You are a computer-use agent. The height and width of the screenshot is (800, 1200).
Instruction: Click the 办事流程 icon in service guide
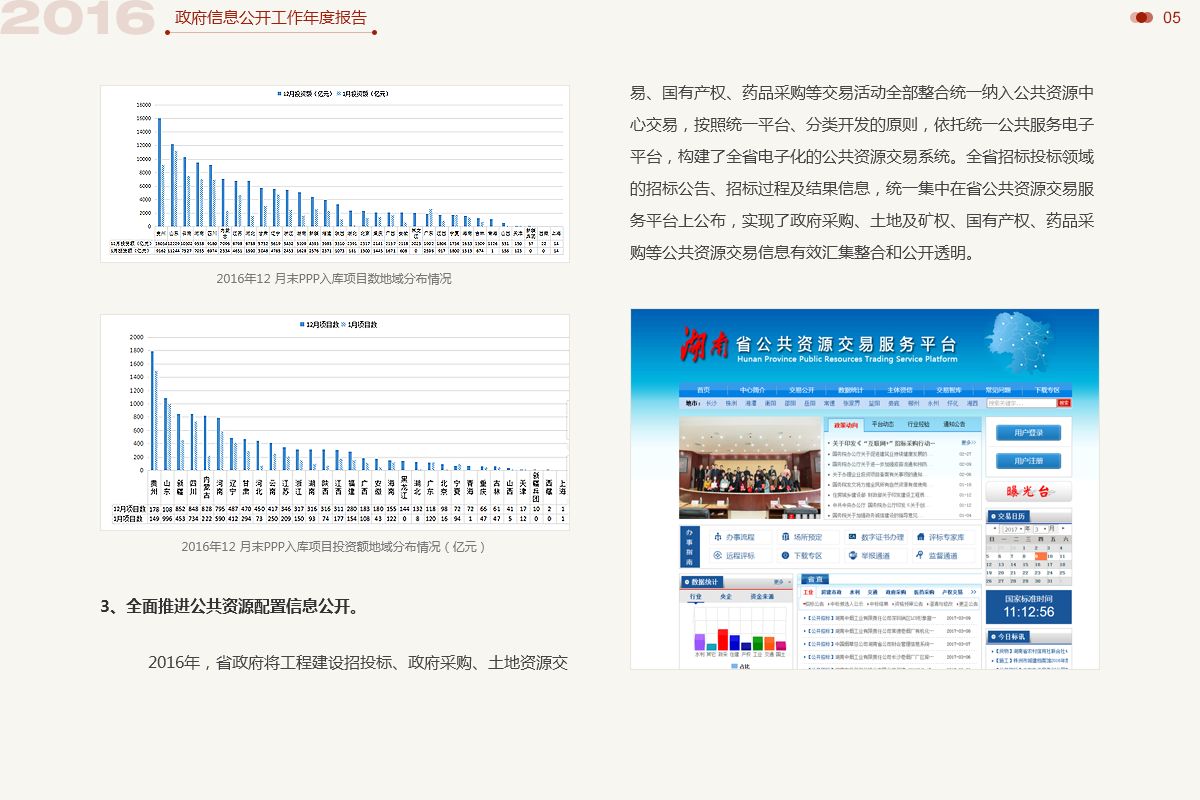(x=718, y=537)
